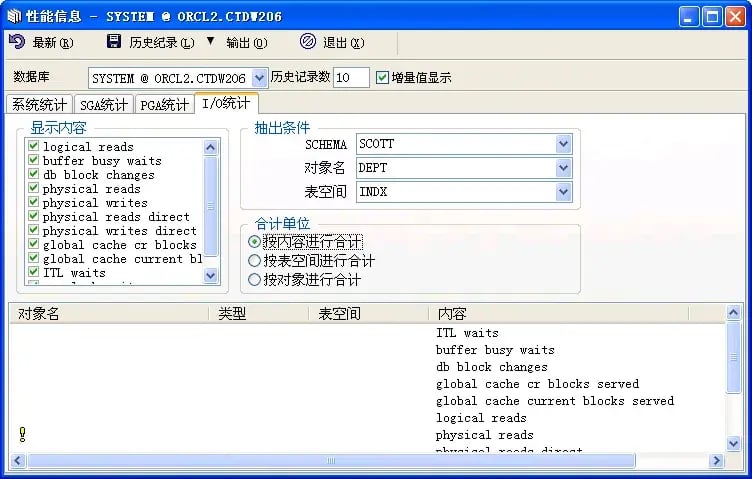The width and height of the screenshot is (752, 479).
Task: Uncheck the logical reads checkbox
Action: tap(34, 147)
